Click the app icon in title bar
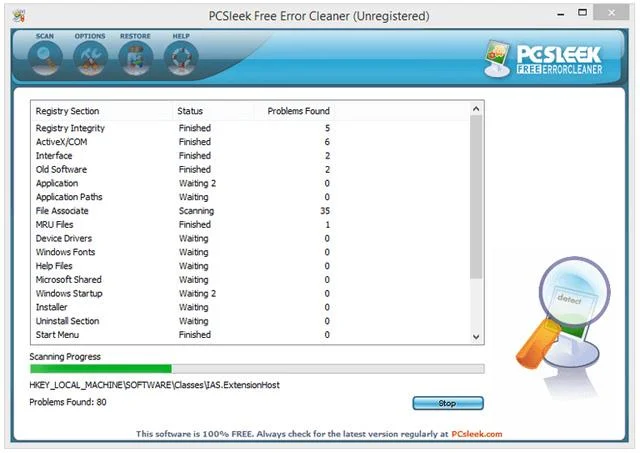The width and height of the screenshot is (640, 453). click(18, 16)
